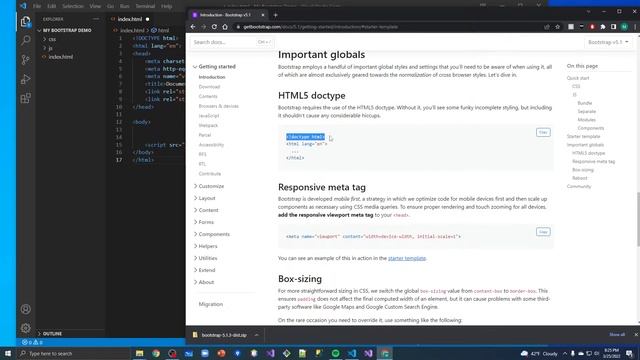Click the browser Home button
Viewport: 640px width, 360px height.
click(225, 27)
